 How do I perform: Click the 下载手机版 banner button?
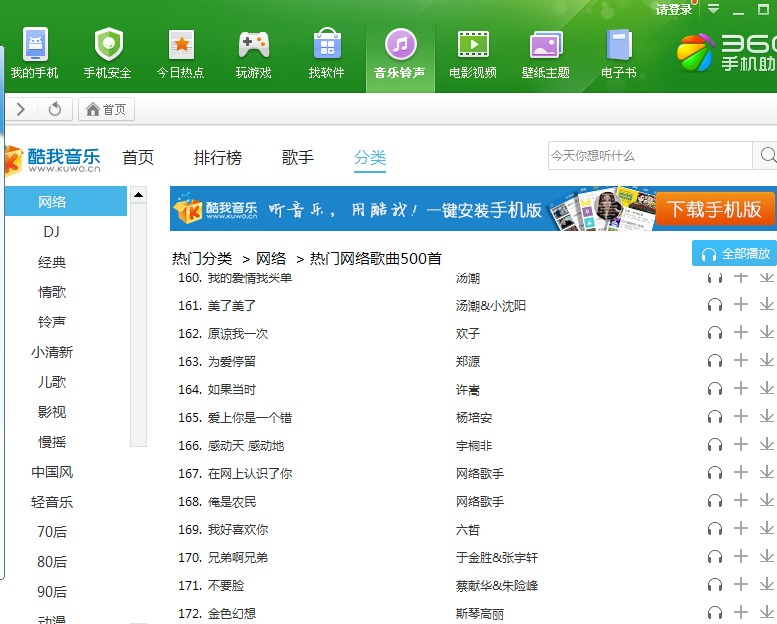[714, 209]
